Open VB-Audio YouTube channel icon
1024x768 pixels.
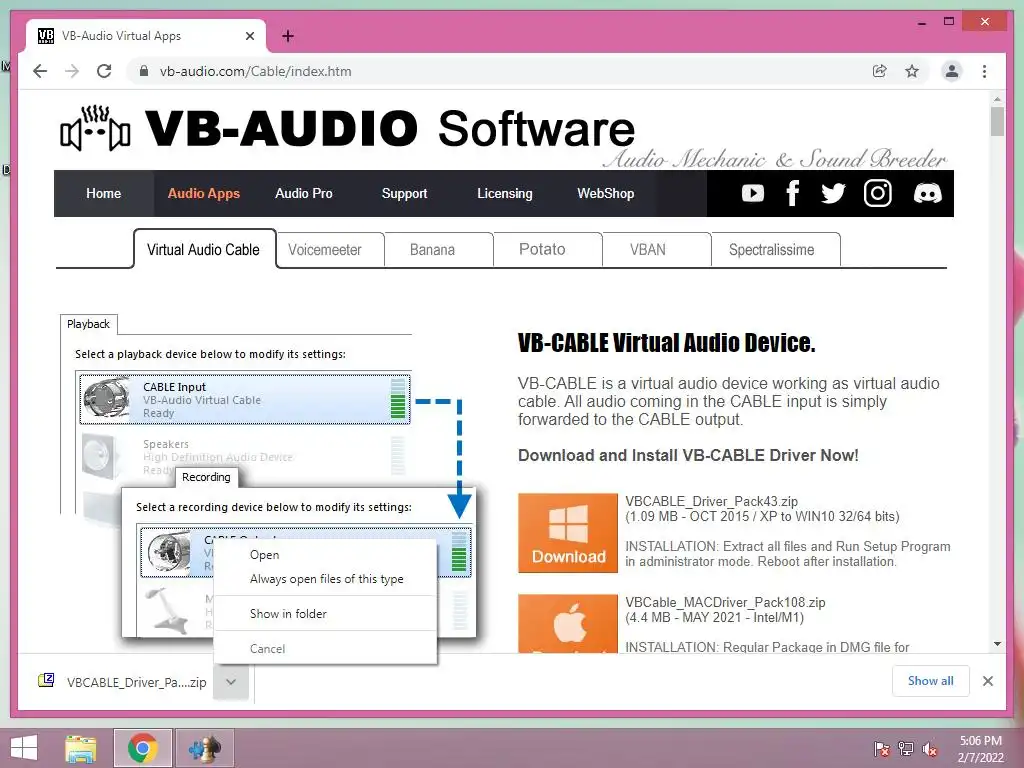tap(752, 193)
